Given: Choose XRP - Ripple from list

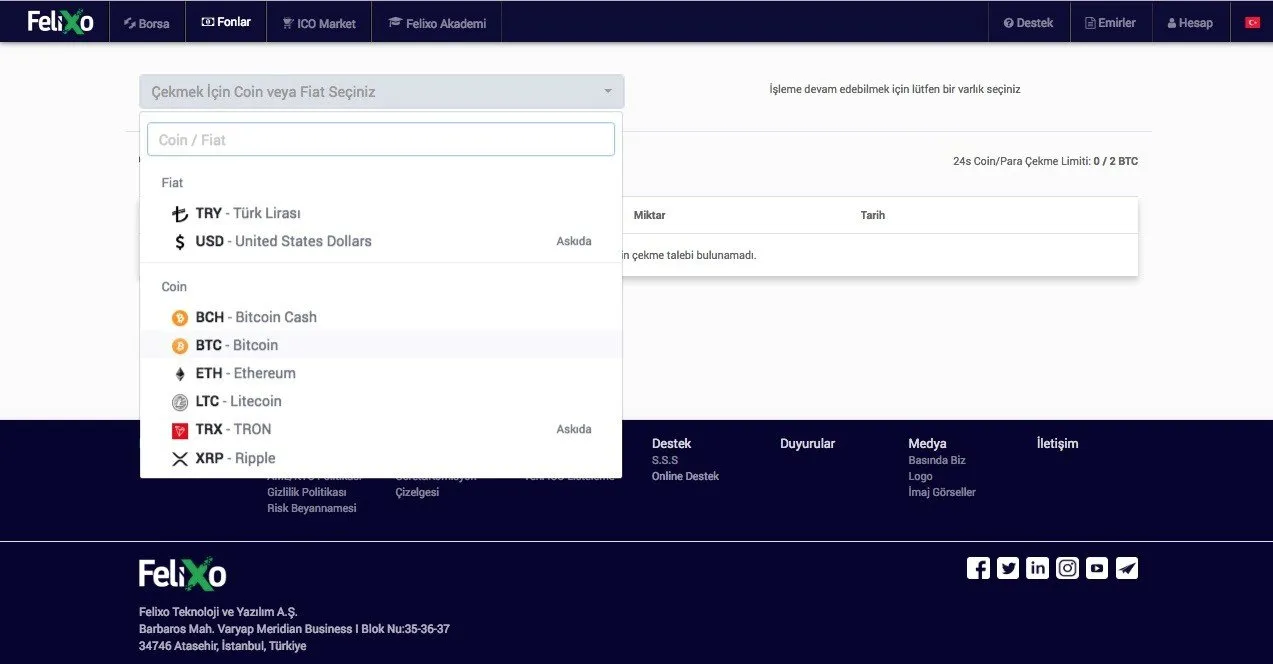Looking at the screenshot, I should 381,458.
